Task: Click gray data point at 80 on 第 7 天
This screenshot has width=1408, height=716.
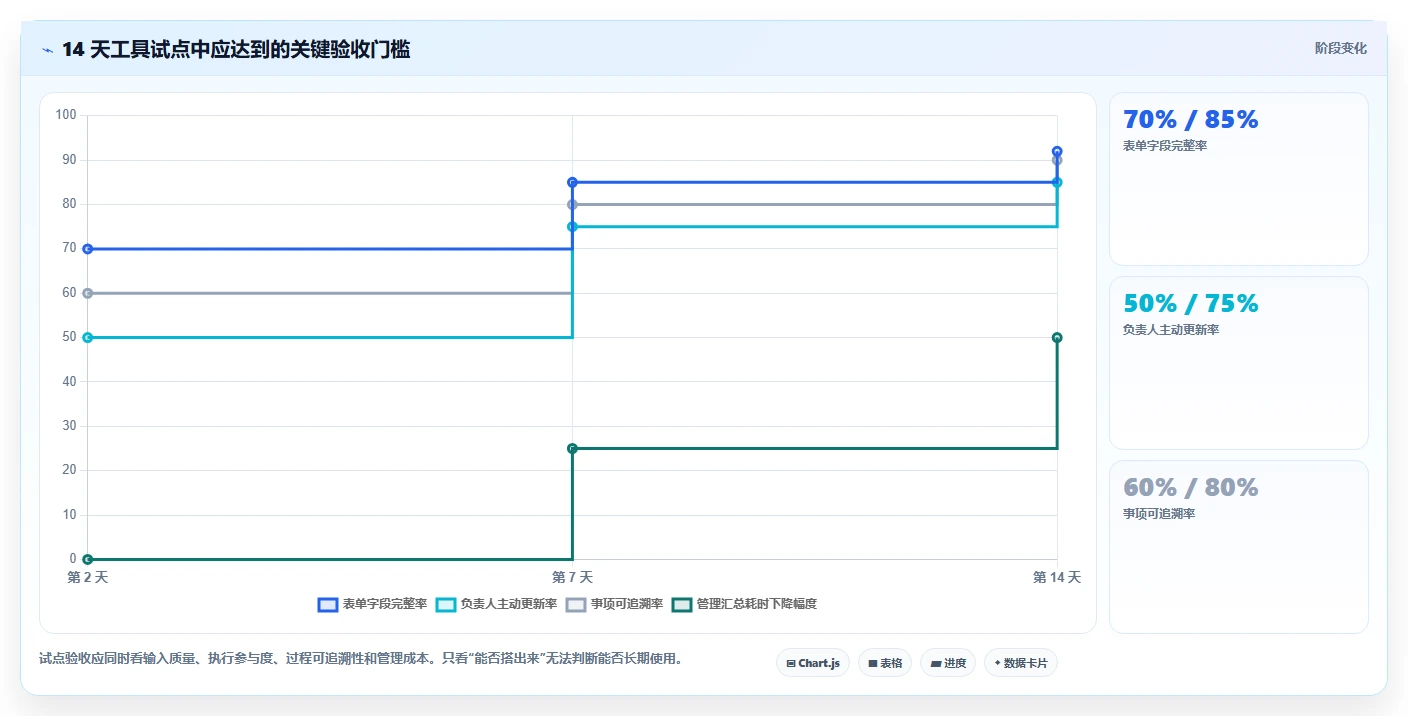Action: point(572,204)
